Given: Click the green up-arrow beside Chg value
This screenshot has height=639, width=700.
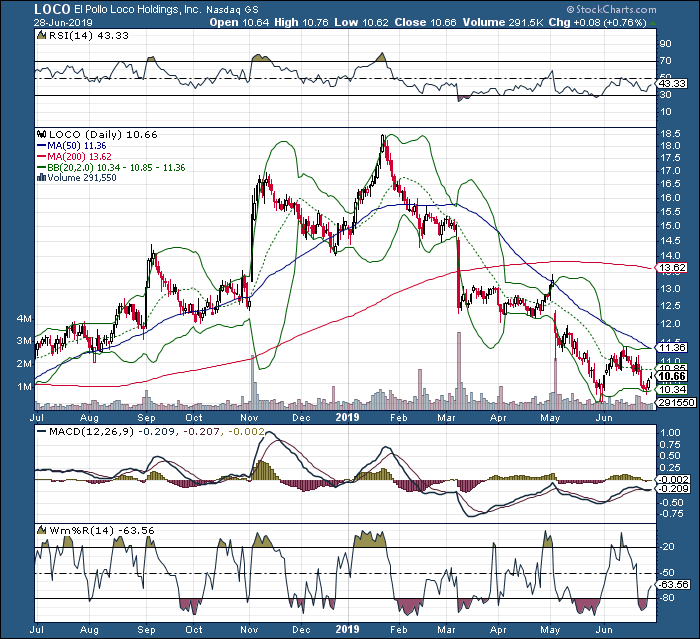Looking at the screenshot, I should pos(652,22).
